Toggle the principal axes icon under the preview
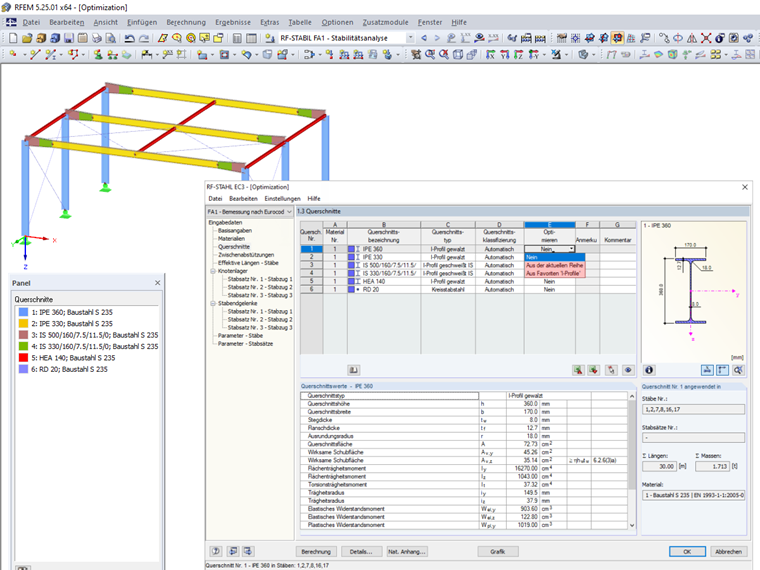Viewport: 760px width, 570px height. (722, 370)
